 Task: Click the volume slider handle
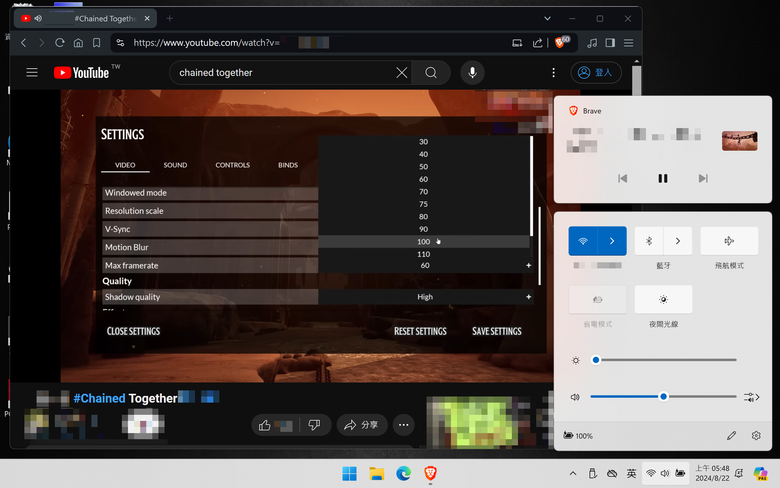[663, 396]
